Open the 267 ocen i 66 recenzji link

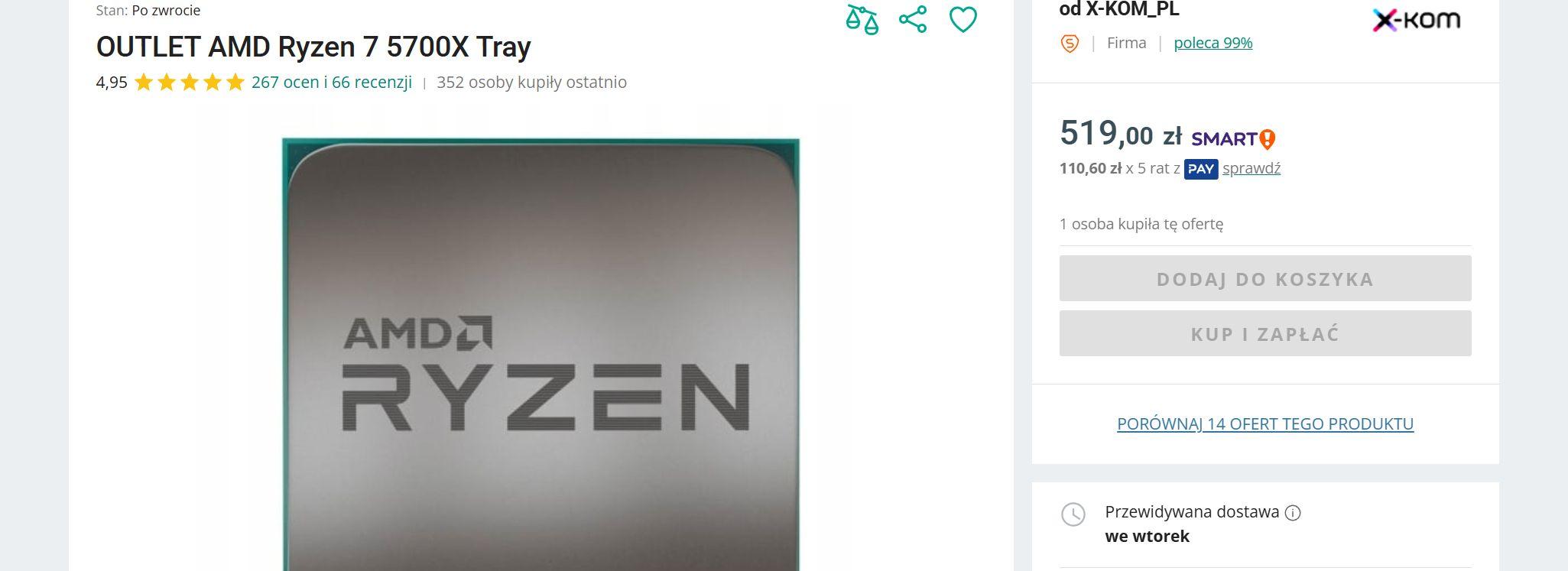point(332,82)
